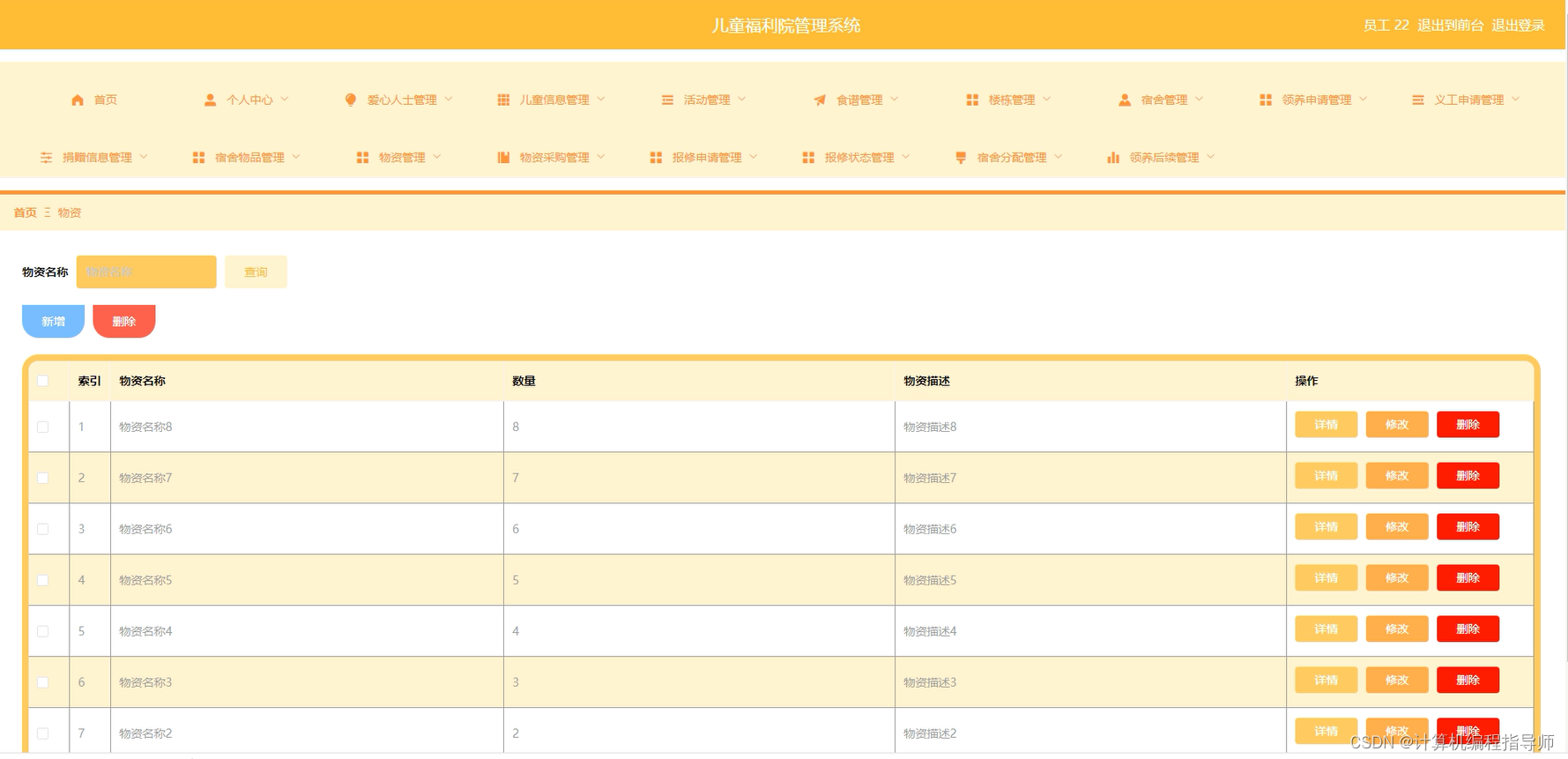Viewport: 1568px width, 759px height.
Task: Expand the 个人中心 menu chevron
Action: click(x=284, y=99)
